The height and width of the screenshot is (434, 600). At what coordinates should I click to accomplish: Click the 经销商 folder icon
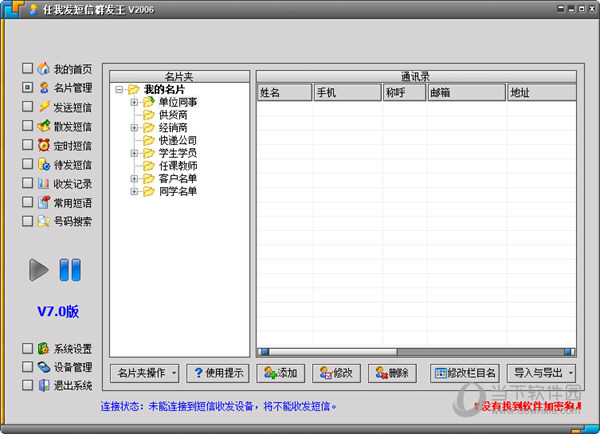(x=148, y=127)
